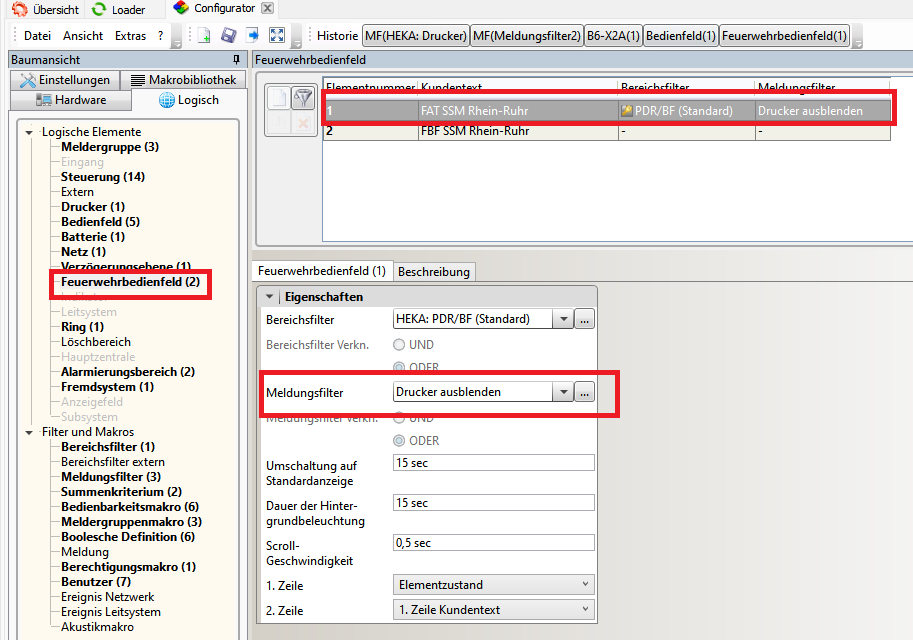Go to Bedienfeld(1) in history
This screenshot has width=913, height=640.
coord(681,36)
